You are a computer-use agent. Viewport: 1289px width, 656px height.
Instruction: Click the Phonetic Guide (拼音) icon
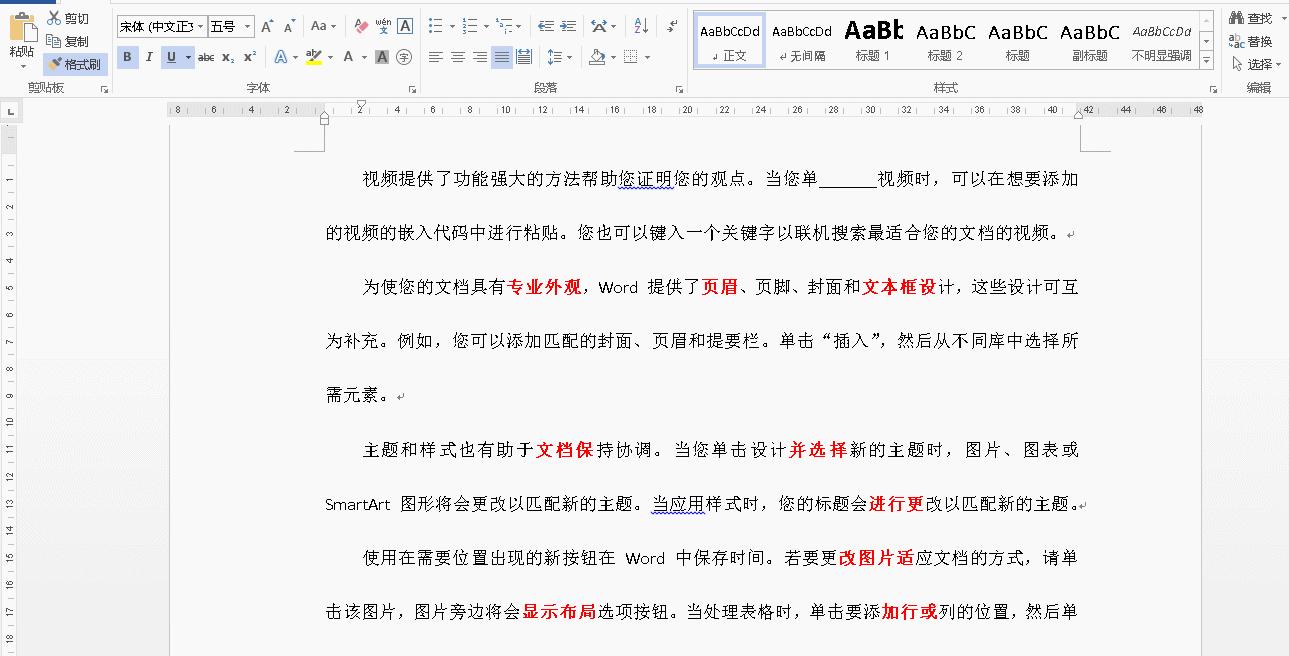point(384,26)
